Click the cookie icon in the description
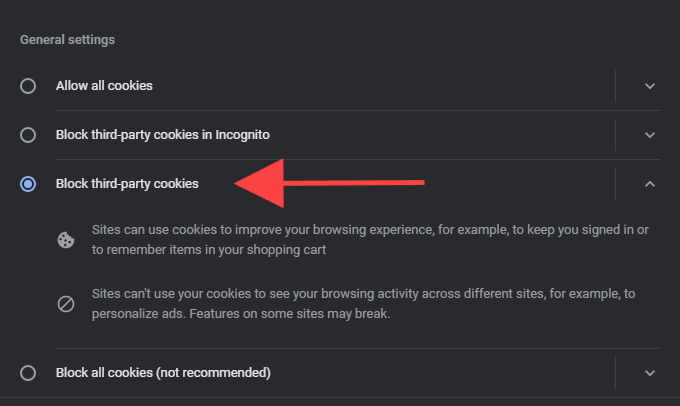 (66, 240)
